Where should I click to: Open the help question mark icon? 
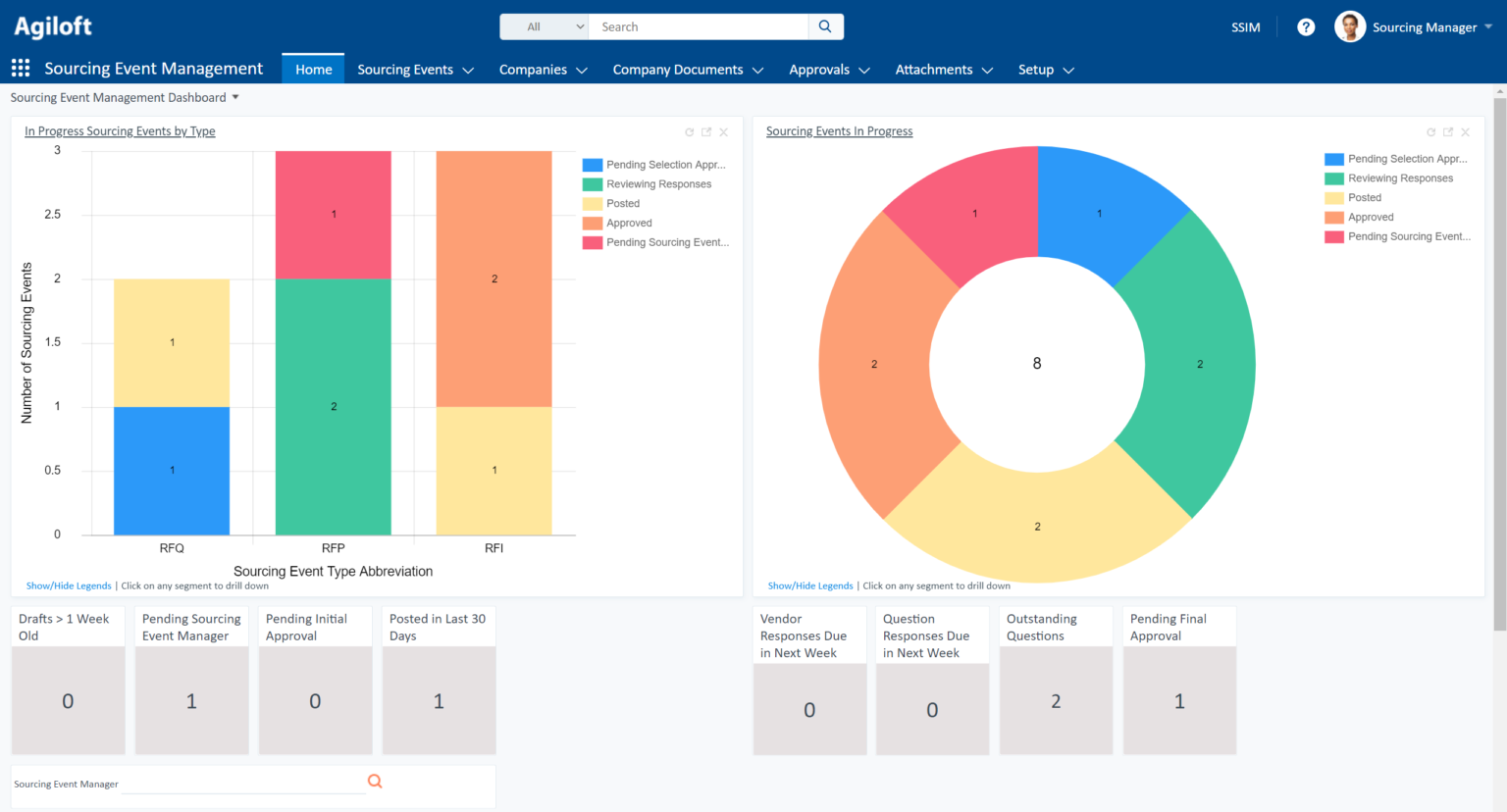pos(1305,26)
